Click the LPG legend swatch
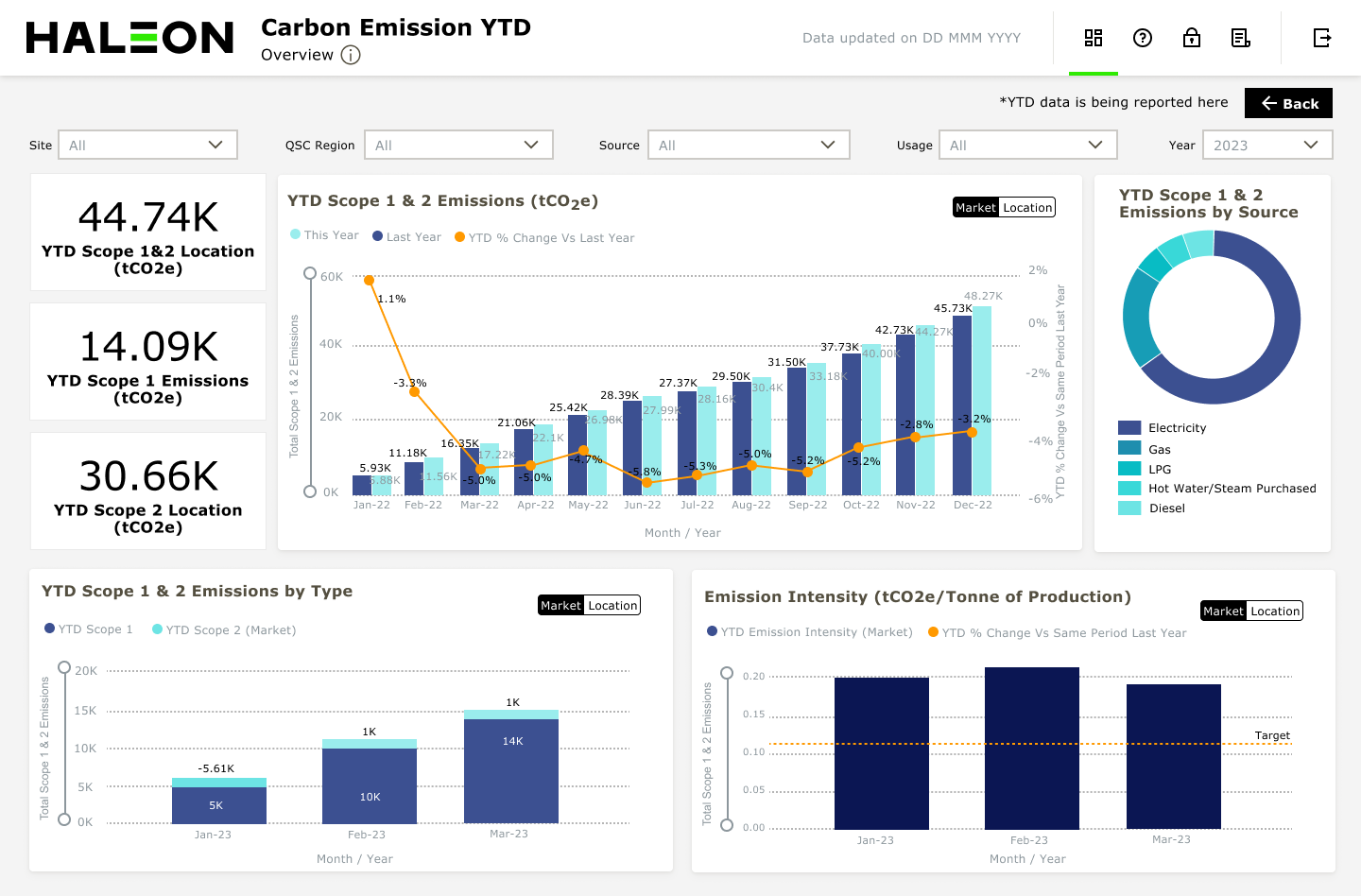The image size is (1361, 896). click(x=1129, y=469)
